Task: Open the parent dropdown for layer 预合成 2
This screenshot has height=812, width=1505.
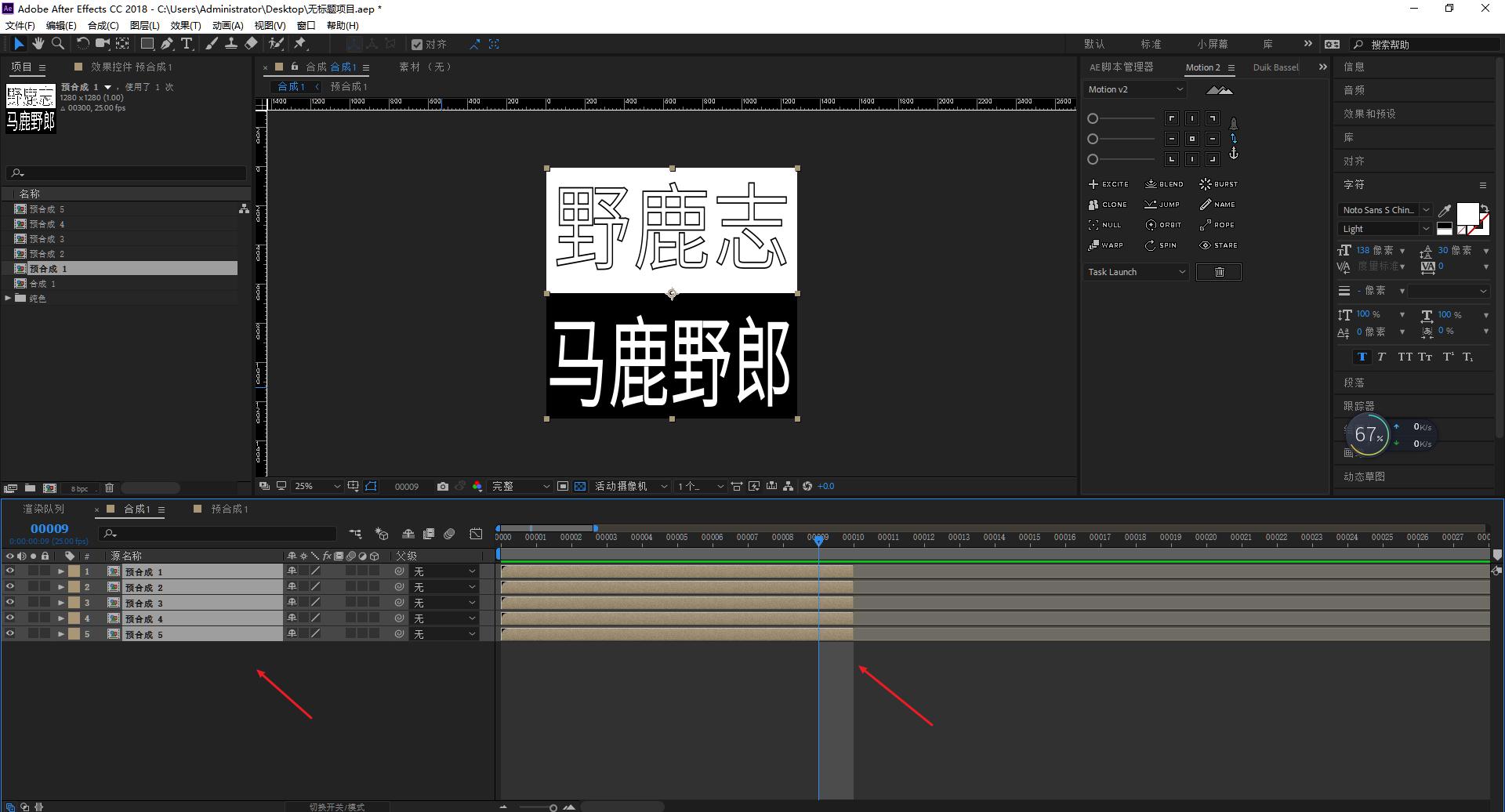Action: [444, 587]
